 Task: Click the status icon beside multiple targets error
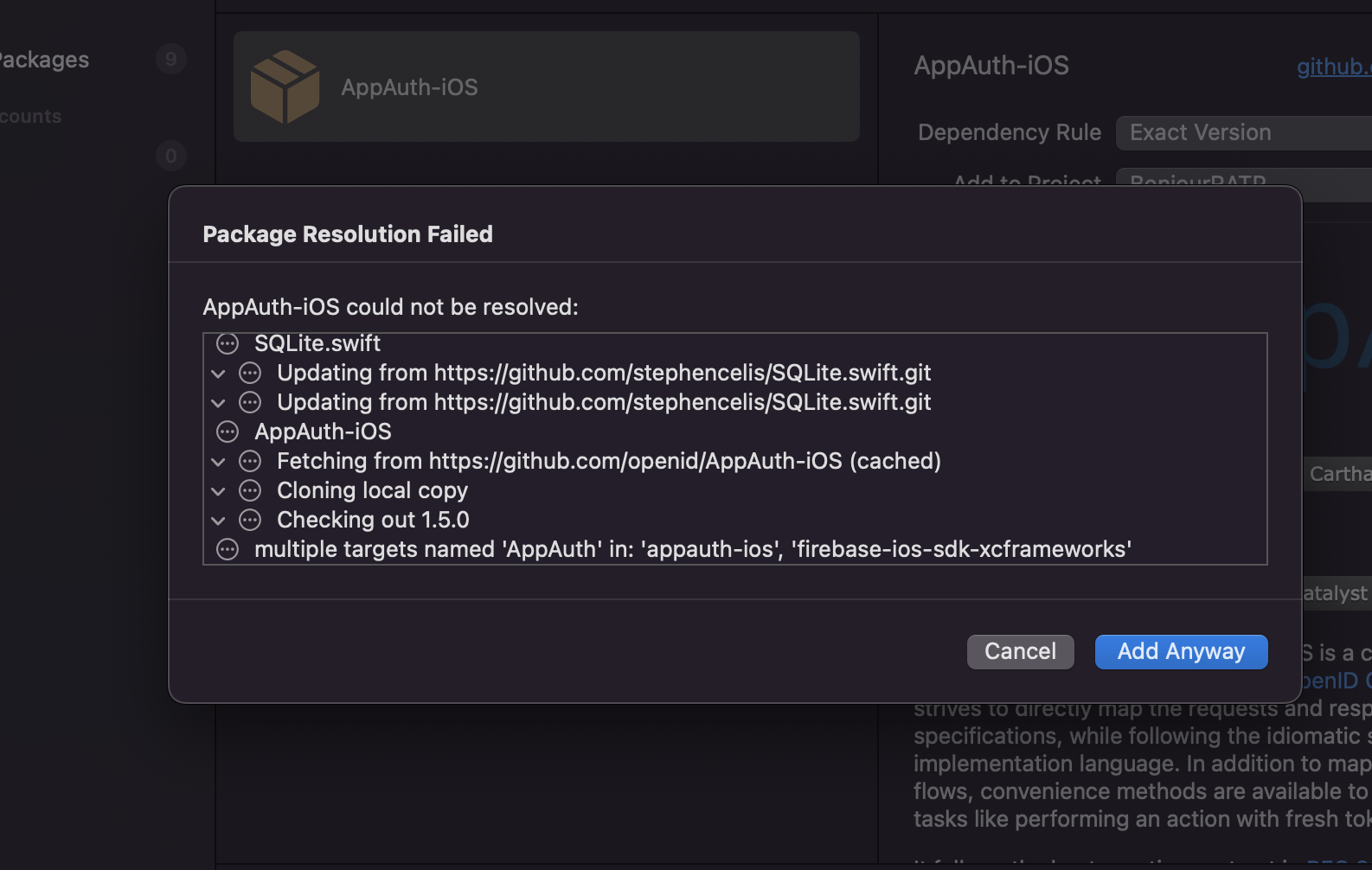point(228,549)
